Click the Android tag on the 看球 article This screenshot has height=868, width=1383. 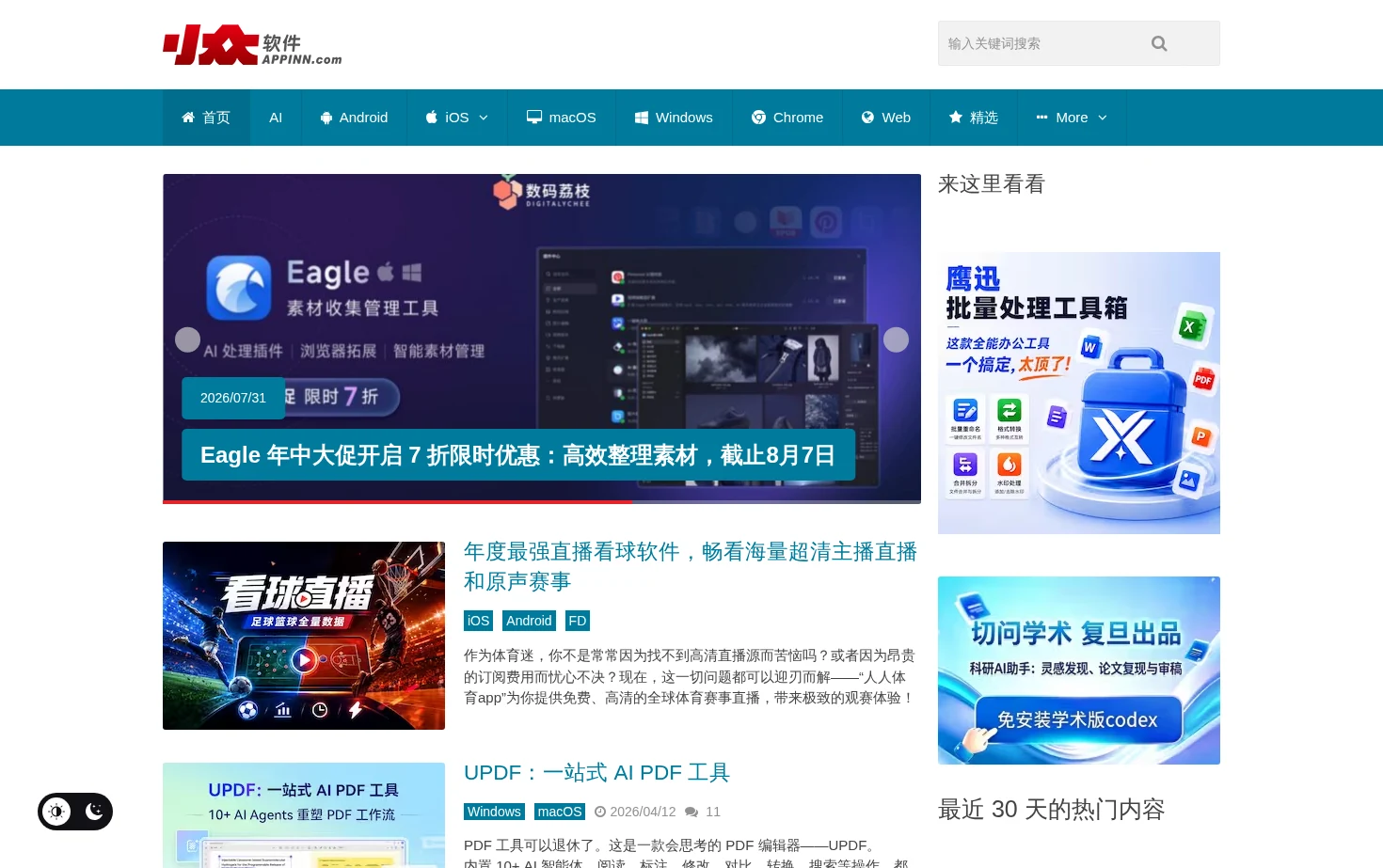click(x=529, y=621)
